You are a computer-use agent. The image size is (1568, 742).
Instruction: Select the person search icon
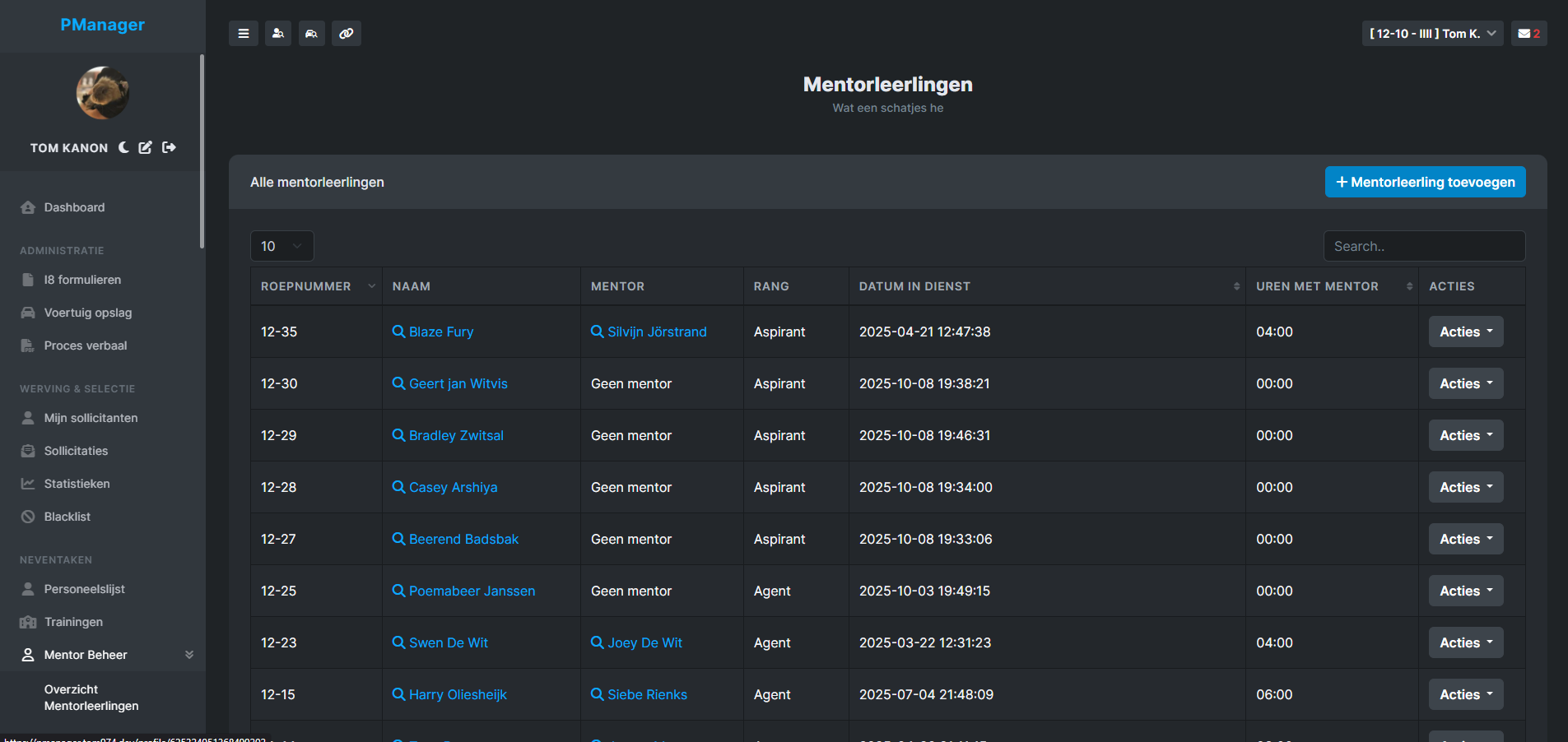pos(277,33)
